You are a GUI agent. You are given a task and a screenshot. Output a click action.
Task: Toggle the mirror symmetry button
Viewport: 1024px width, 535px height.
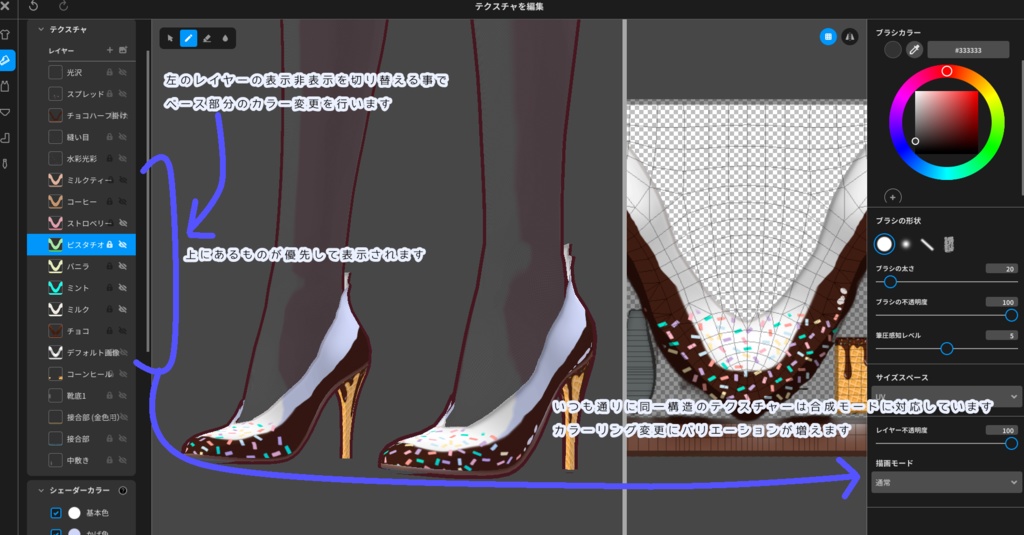[x=850, y=37]
